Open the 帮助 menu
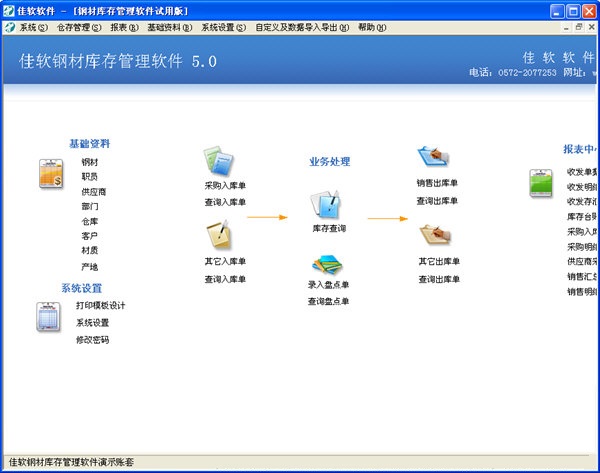 pyautogui.click(x=372, y=28)
